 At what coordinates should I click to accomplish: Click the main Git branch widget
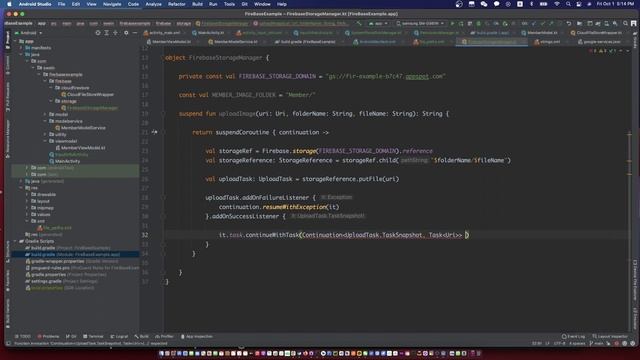596,344
